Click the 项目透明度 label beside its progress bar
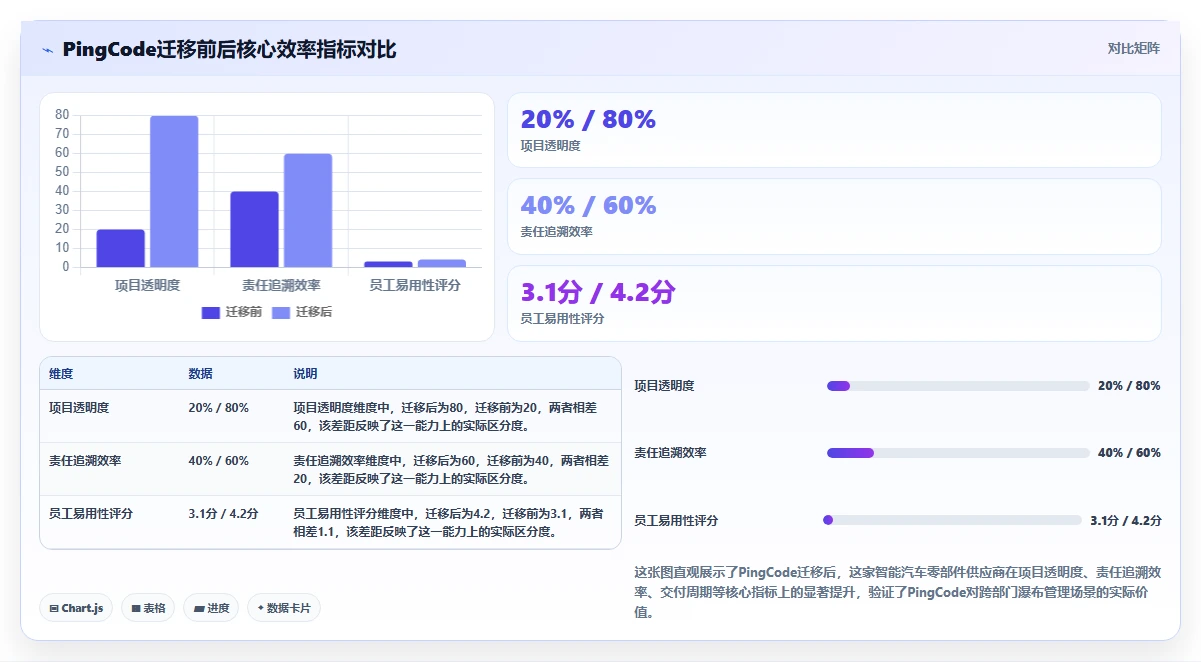This screenshot has height=662, width=1201. pyautogui.click(x=664, y=386)
